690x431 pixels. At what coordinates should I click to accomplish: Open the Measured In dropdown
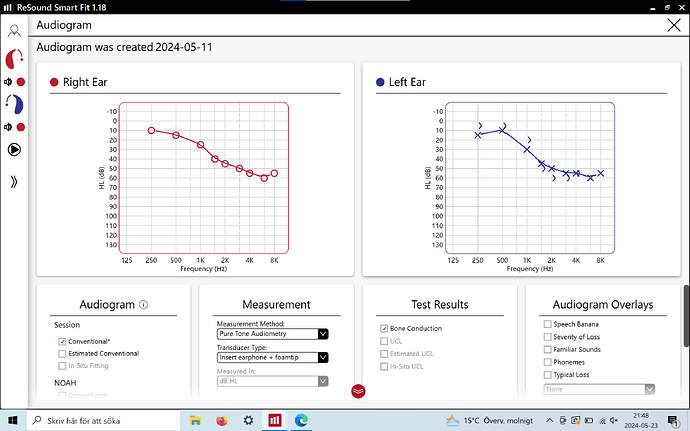coord(272,381)
